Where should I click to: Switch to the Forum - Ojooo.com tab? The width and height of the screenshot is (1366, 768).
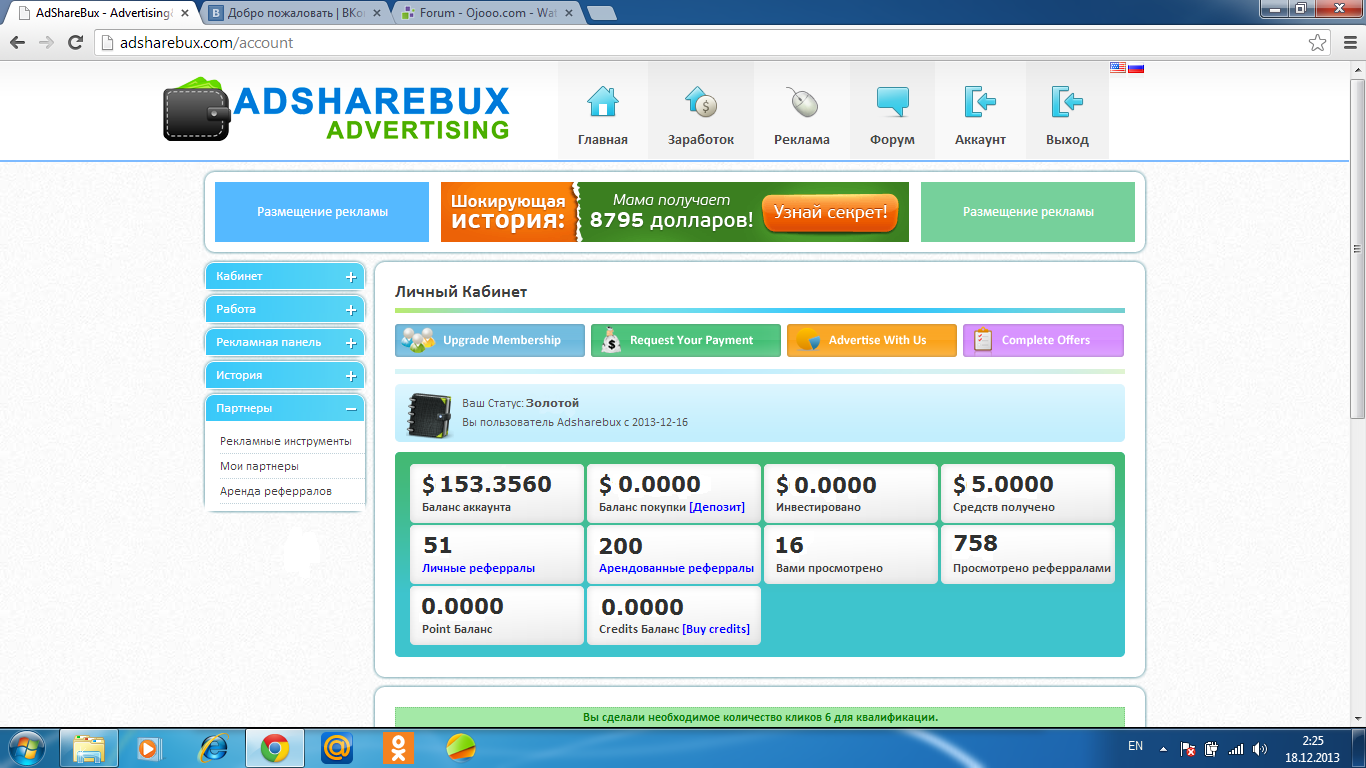(485, 14)
